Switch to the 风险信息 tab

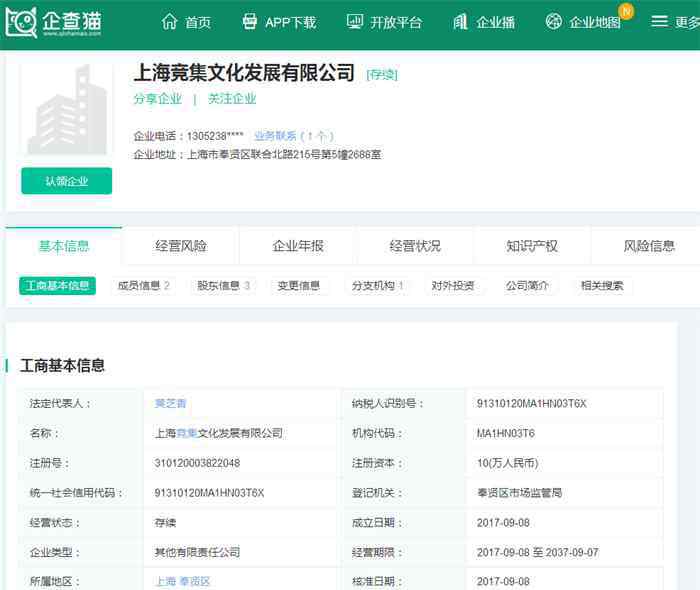point(649,246)
